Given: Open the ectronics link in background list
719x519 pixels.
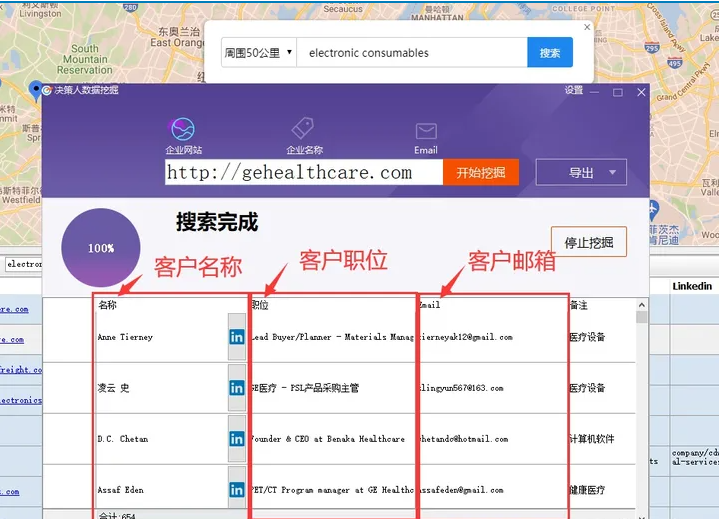Looking at the screenshot, I should tap(21, 400).
